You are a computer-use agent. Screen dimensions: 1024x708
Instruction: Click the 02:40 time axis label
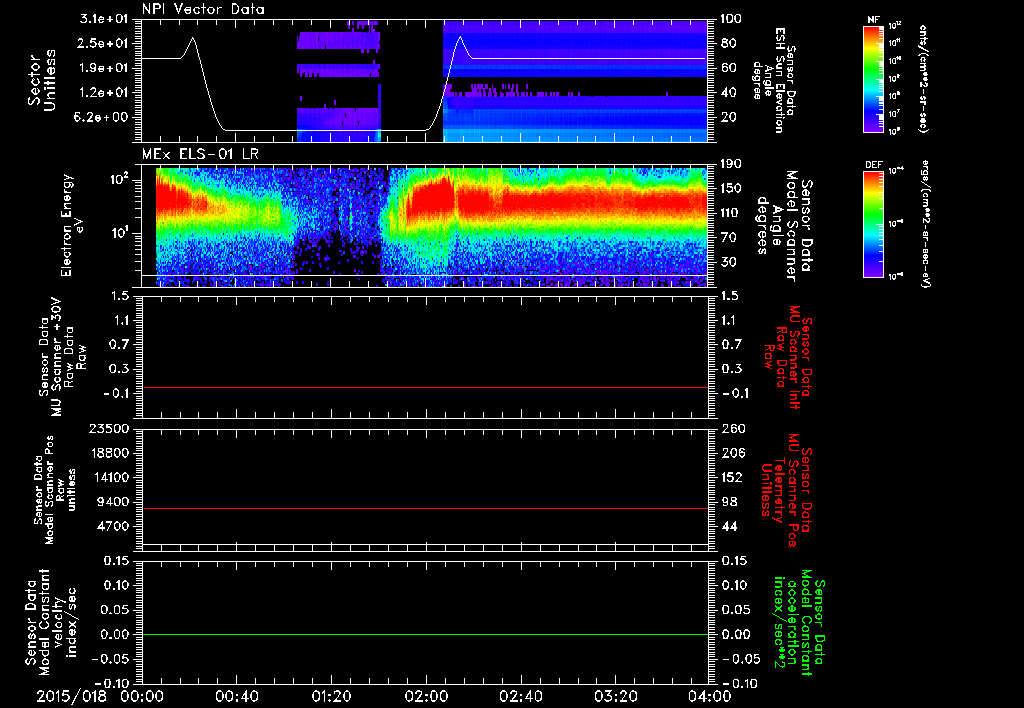click(x=520, y=696)
